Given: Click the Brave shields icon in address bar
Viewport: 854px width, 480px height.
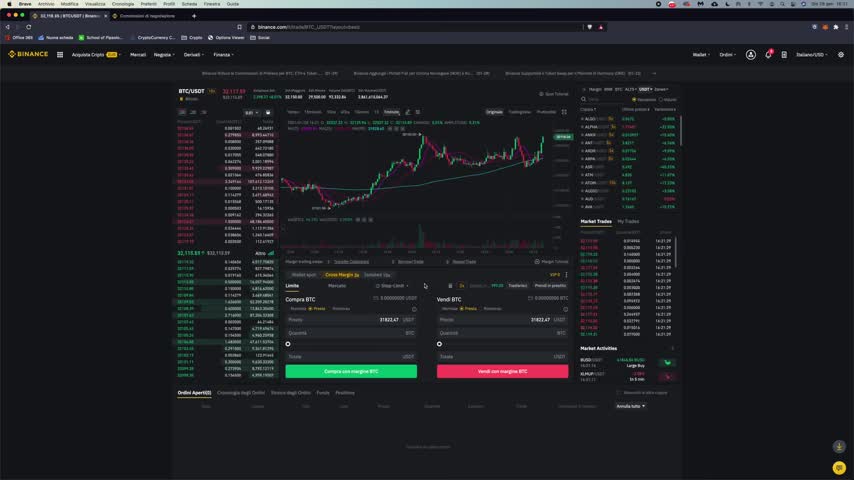Looking at the screenshot, I should (x=590, y=27).
